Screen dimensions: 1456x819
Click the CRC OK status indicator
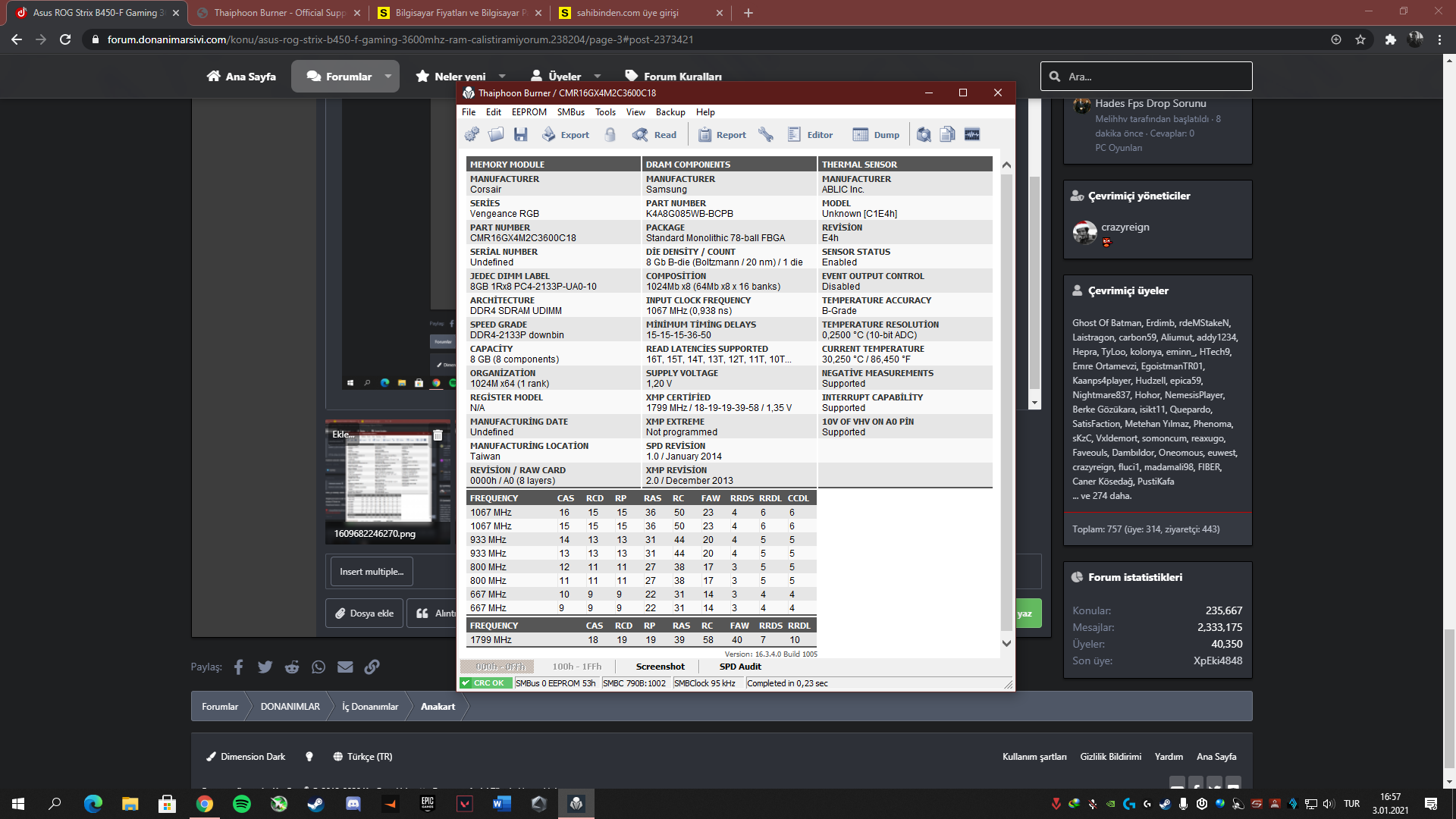(x=485, y=683)
